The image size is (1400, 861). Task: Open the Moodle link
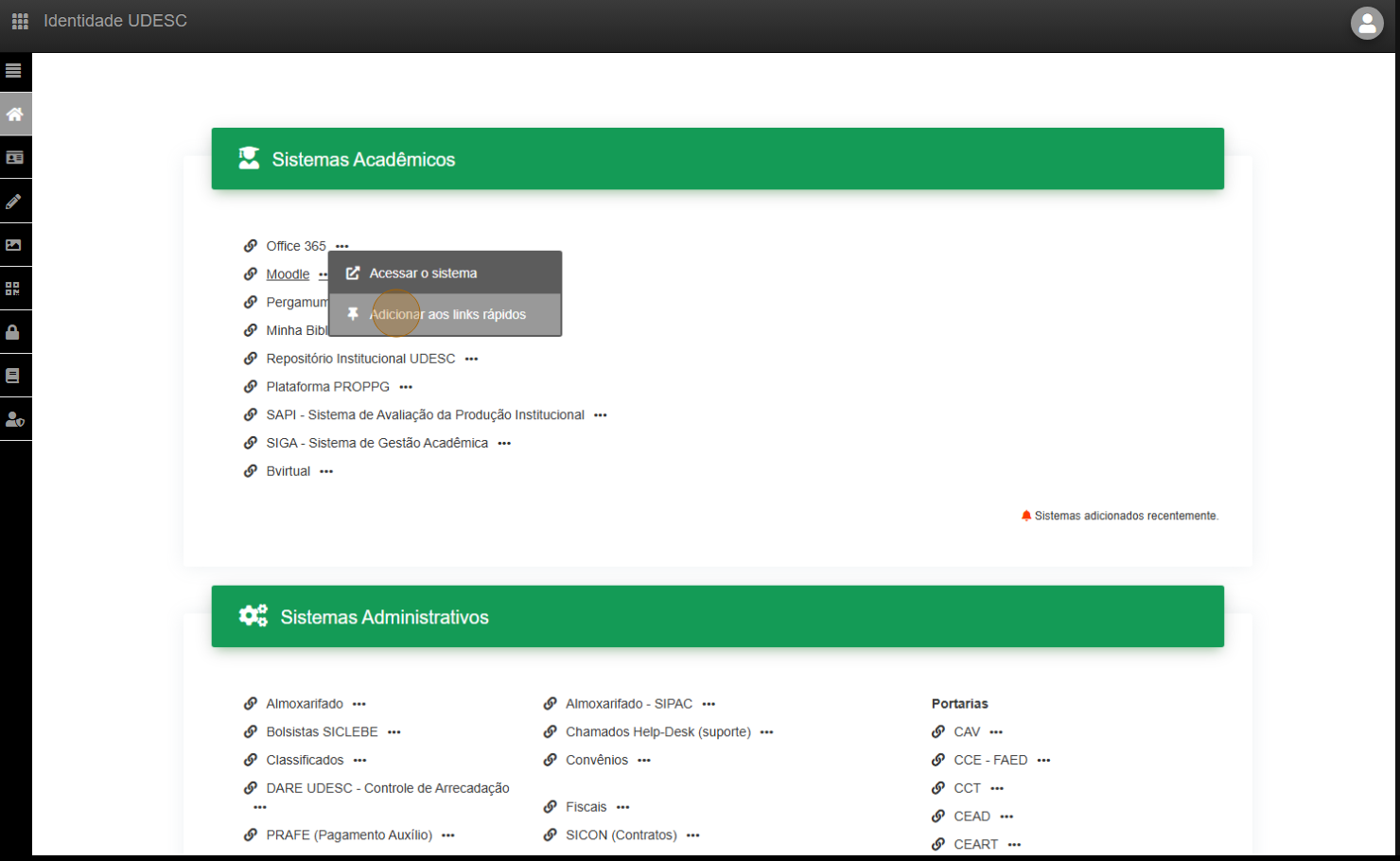click(288, 274)
